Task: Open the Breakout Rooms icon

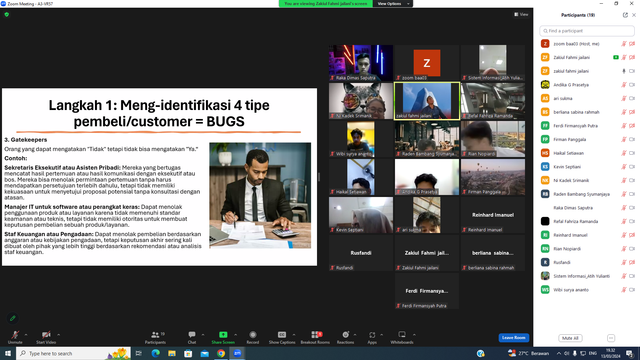Action: [x=315, y=335]
